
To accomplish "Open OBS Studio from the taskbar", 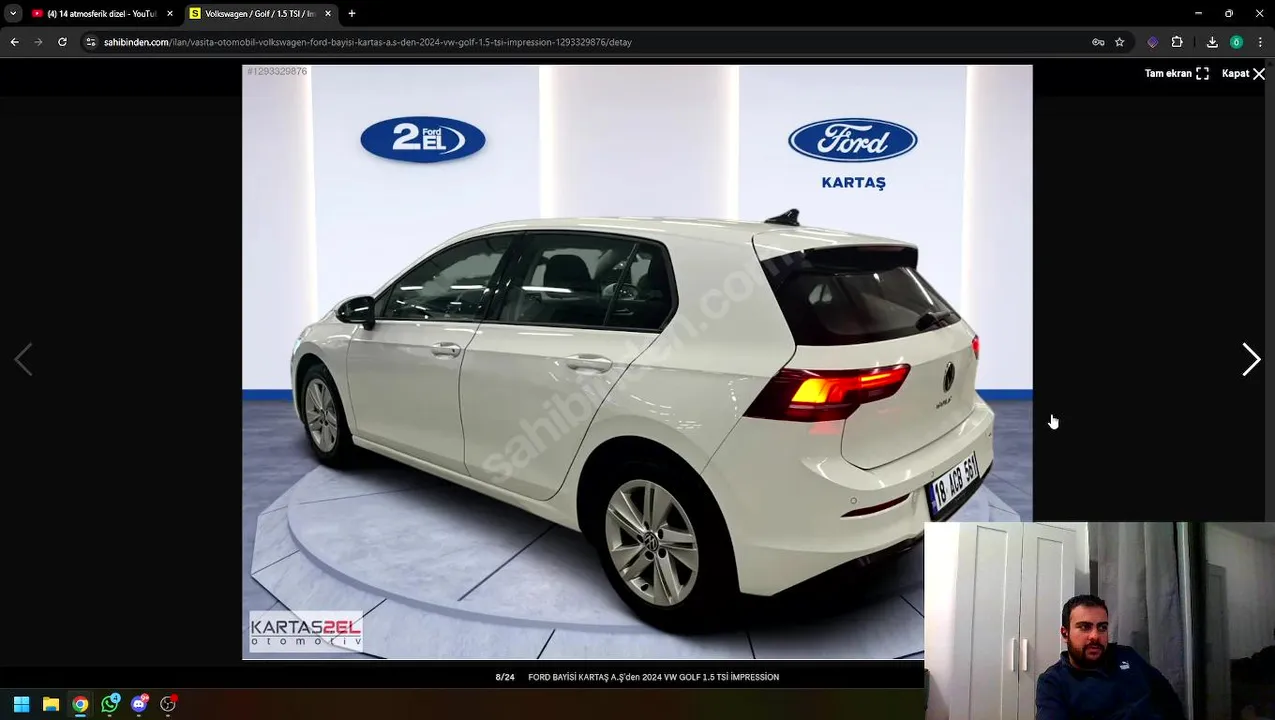I will point(168,704).
